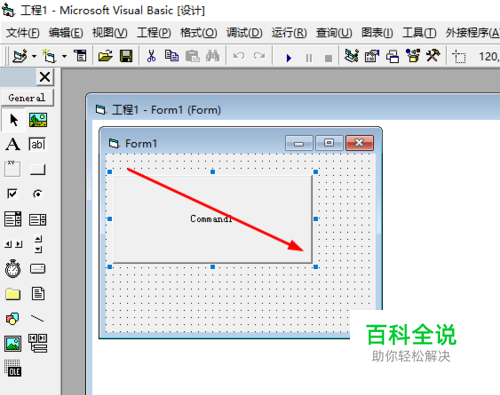Open the Properties Window
The image size is (500, 395).
tap(372, 56)
